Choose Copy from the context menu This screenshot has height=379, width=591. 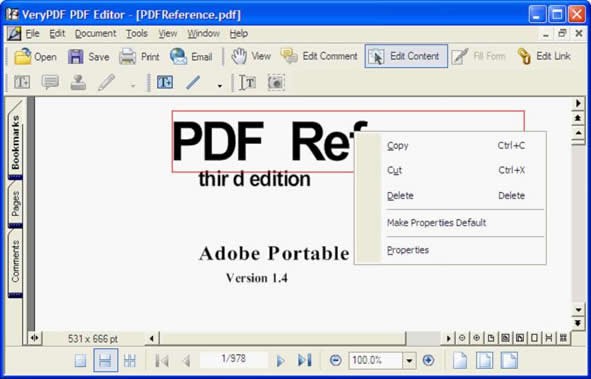pos(450,145)
